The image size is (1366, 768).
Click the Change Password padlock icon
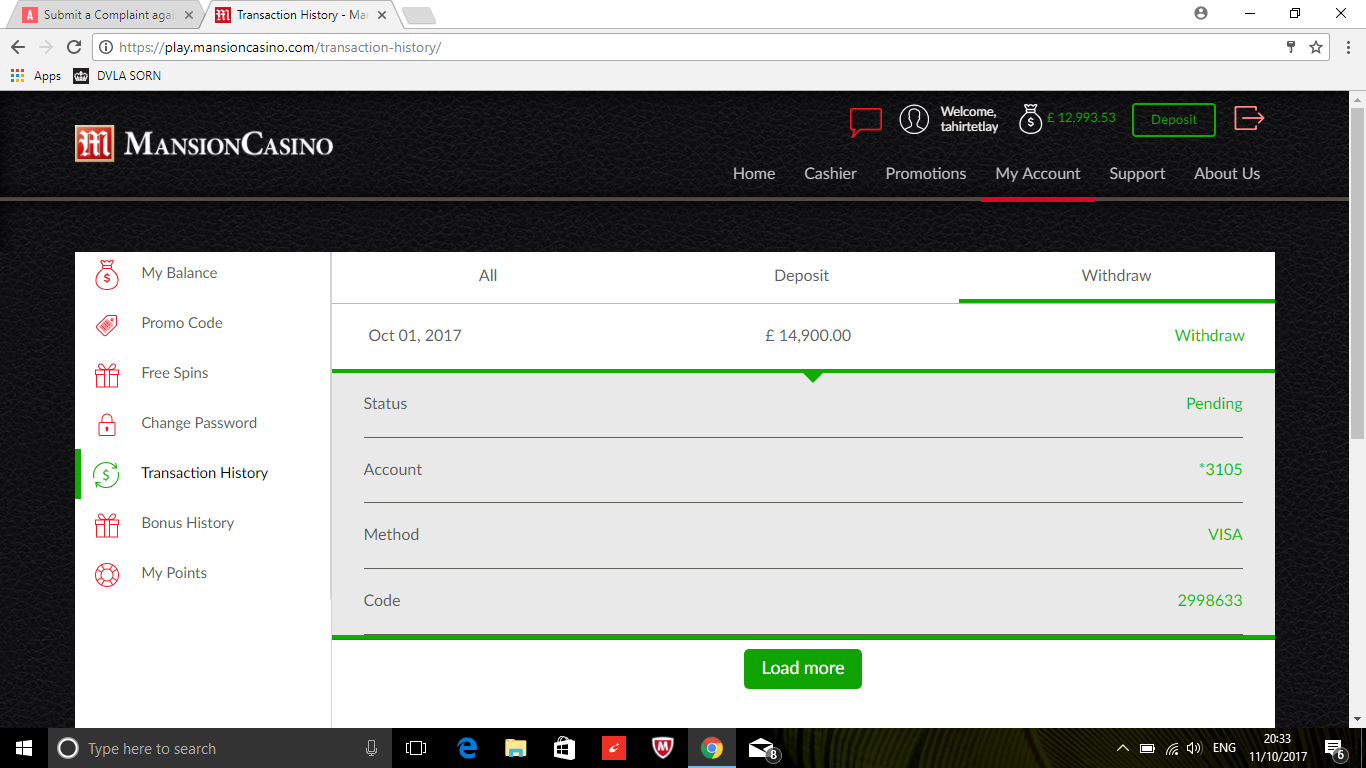[107, 424]
